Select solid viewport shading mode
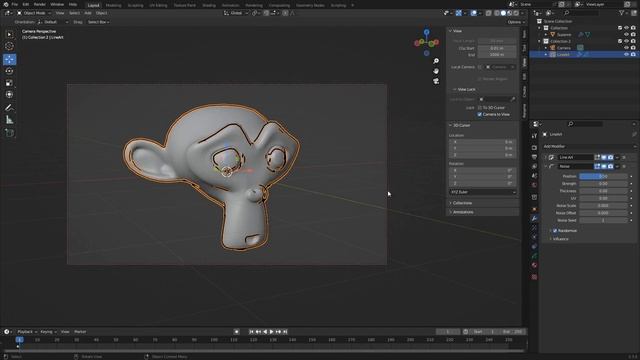 (x=503, y=13)
